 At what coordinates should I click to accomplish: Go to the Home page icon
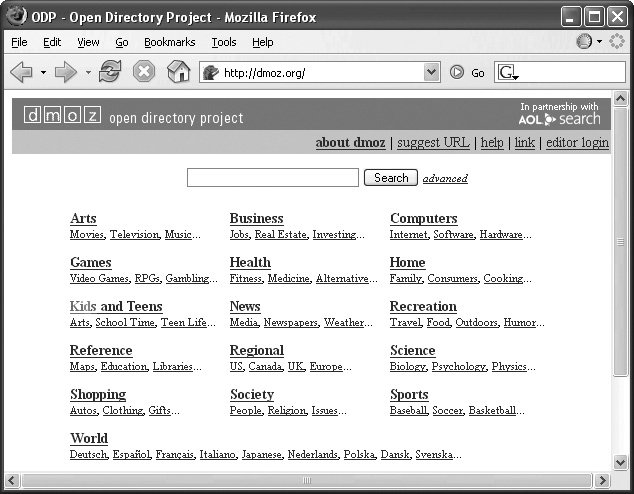pyautogui.click(x=178, y=72)
